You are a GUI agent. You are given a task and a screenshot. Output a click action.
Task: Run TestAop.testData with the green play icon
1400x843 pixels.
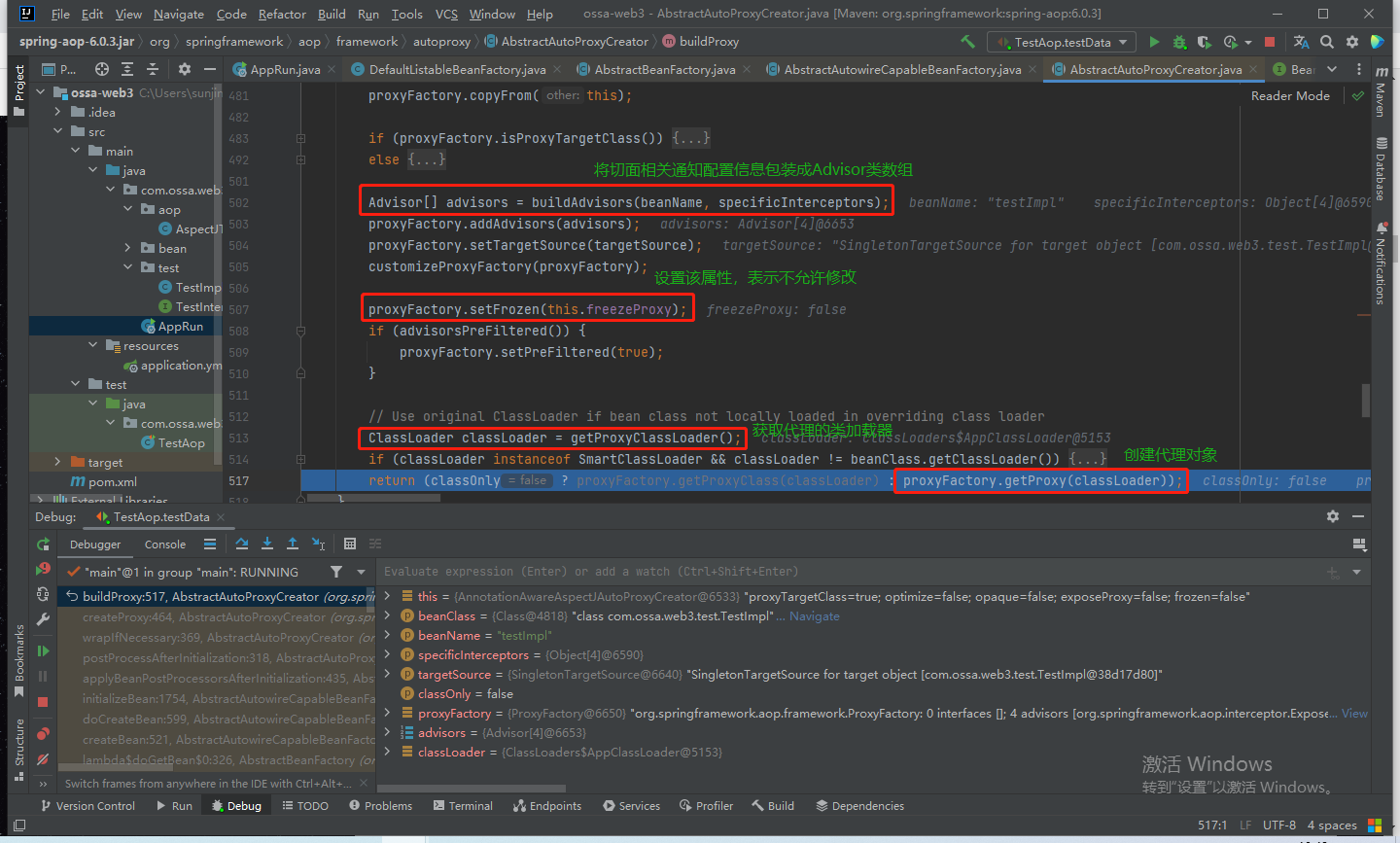[1154, 42]
